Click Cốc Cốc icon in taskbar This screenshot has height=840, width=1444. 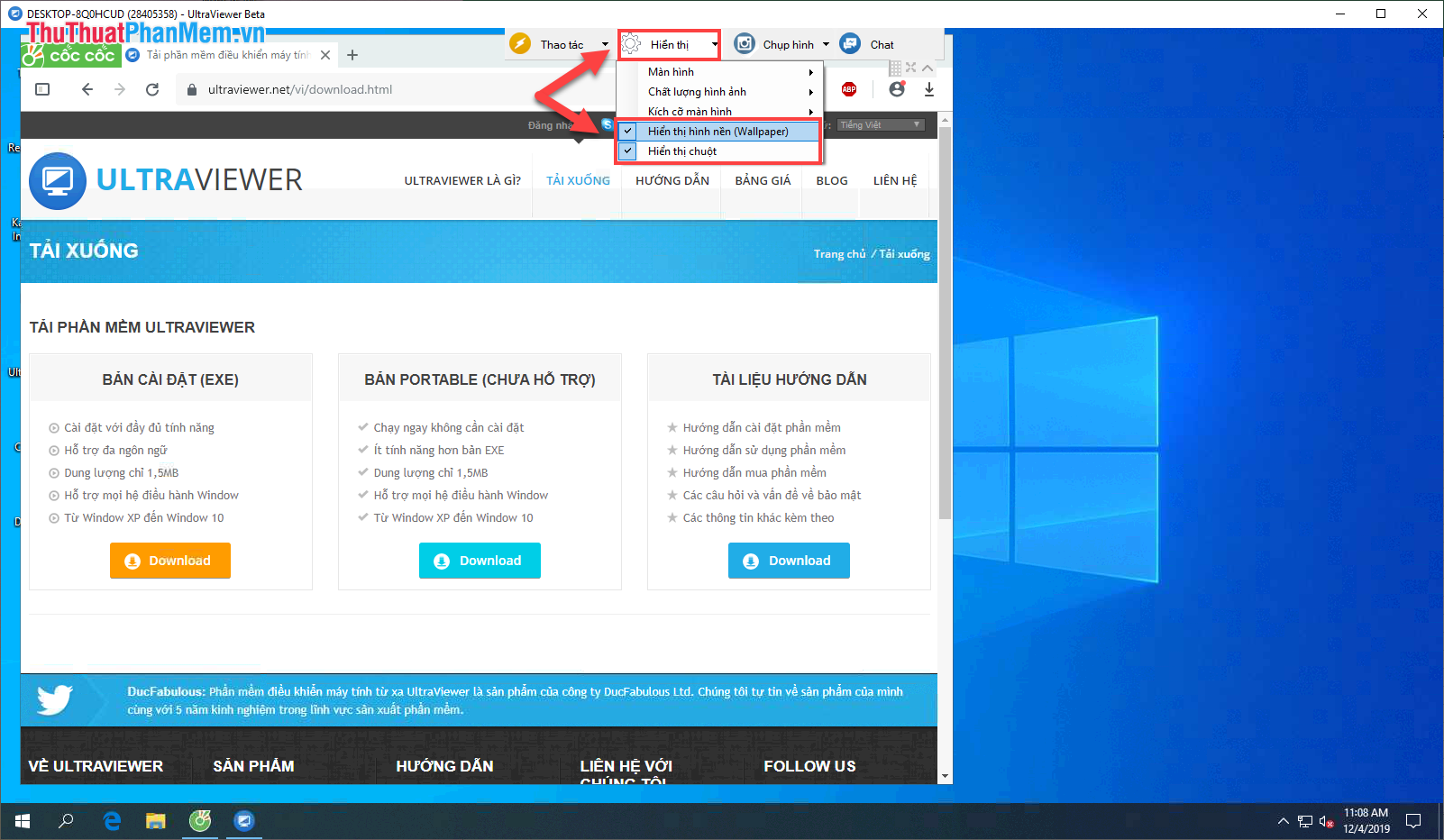(x=200, y=821)
